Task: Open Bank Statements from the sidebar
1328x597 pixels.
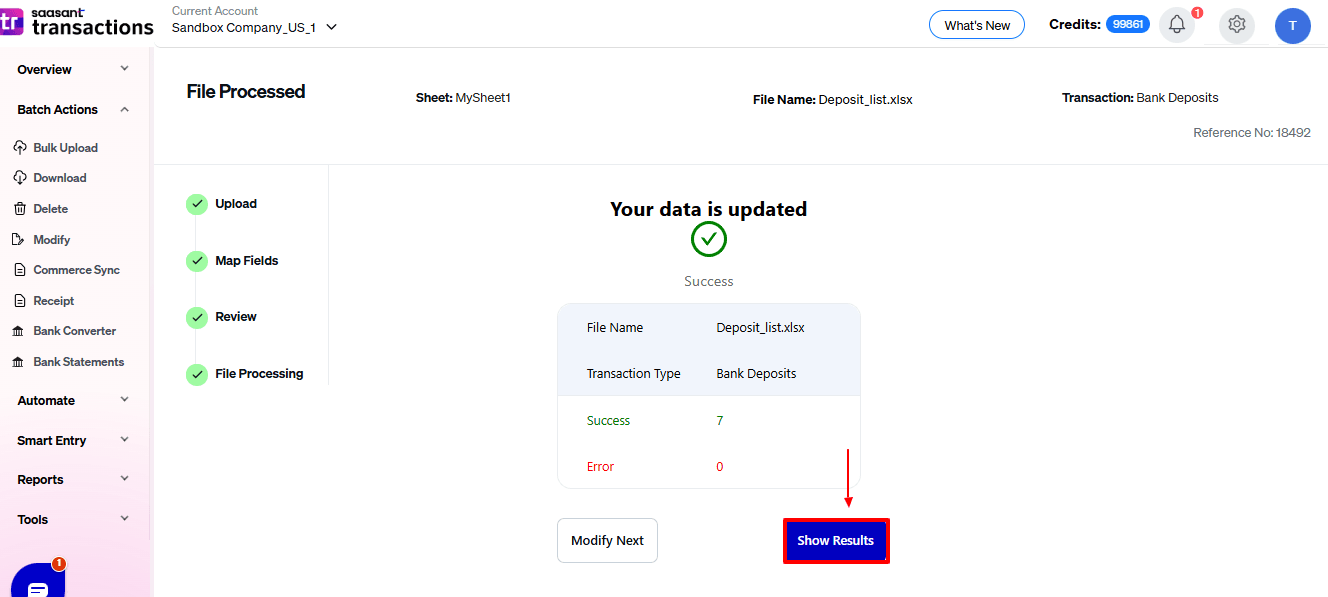Action: click(x=78, y=362)
